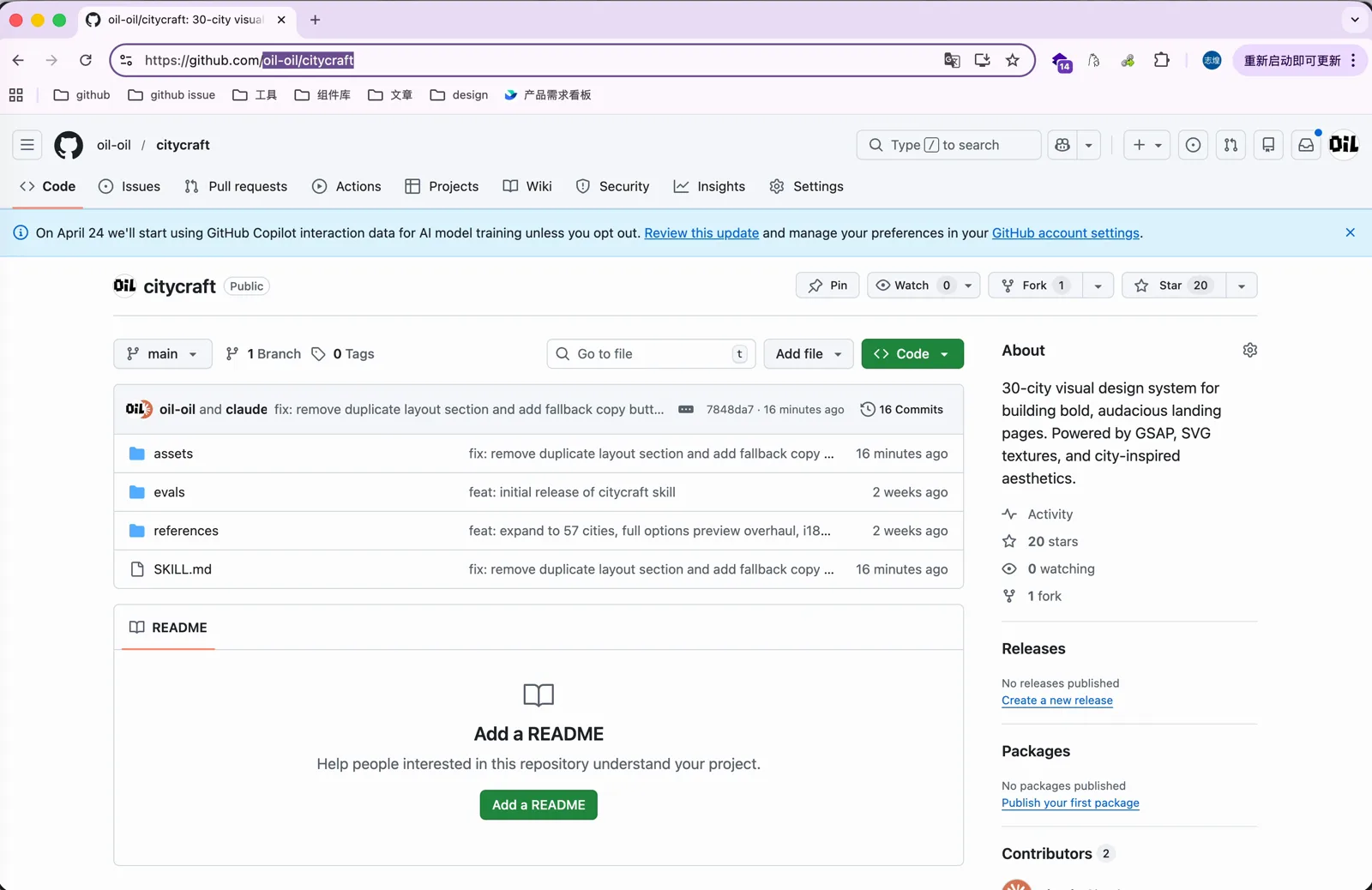Edit About details with gear icon
1372x890 pixels.
pos(1250,350)
